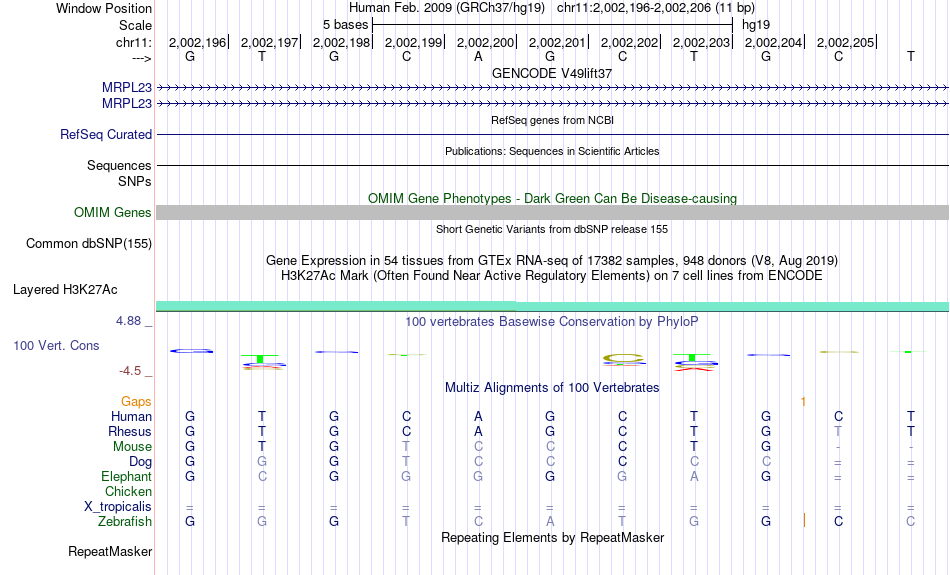
Task: Click the Human Feb. 2009 GRCh37/hg19 position text
Action: click(552, 8)
